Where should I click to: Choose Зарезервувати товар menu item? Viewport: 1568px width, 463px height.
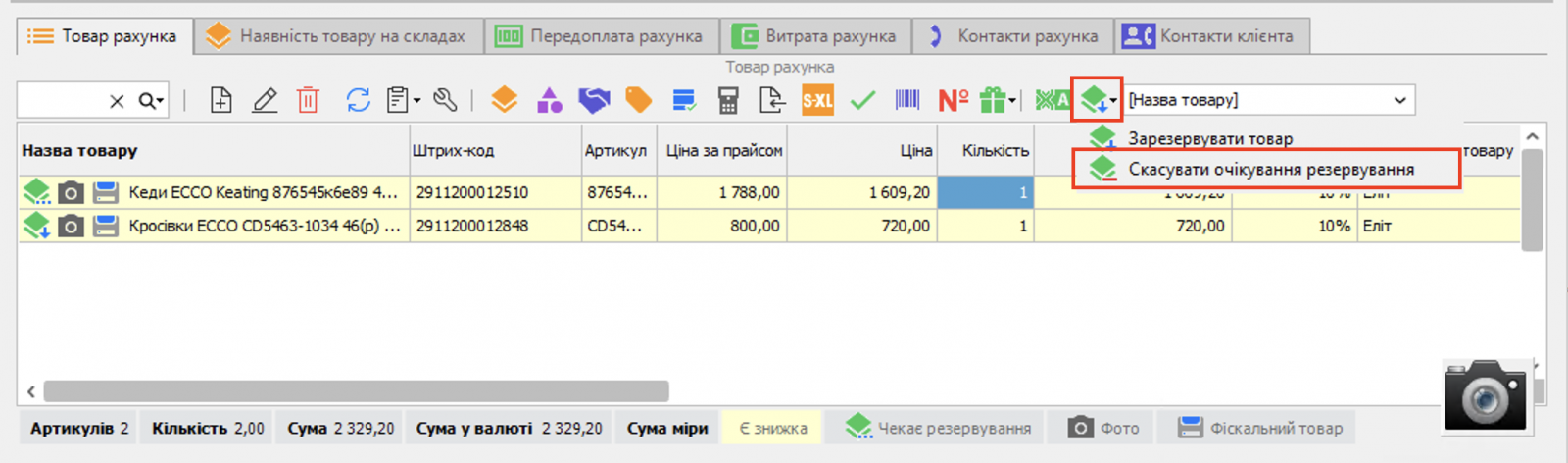[x=1209, y=138]
